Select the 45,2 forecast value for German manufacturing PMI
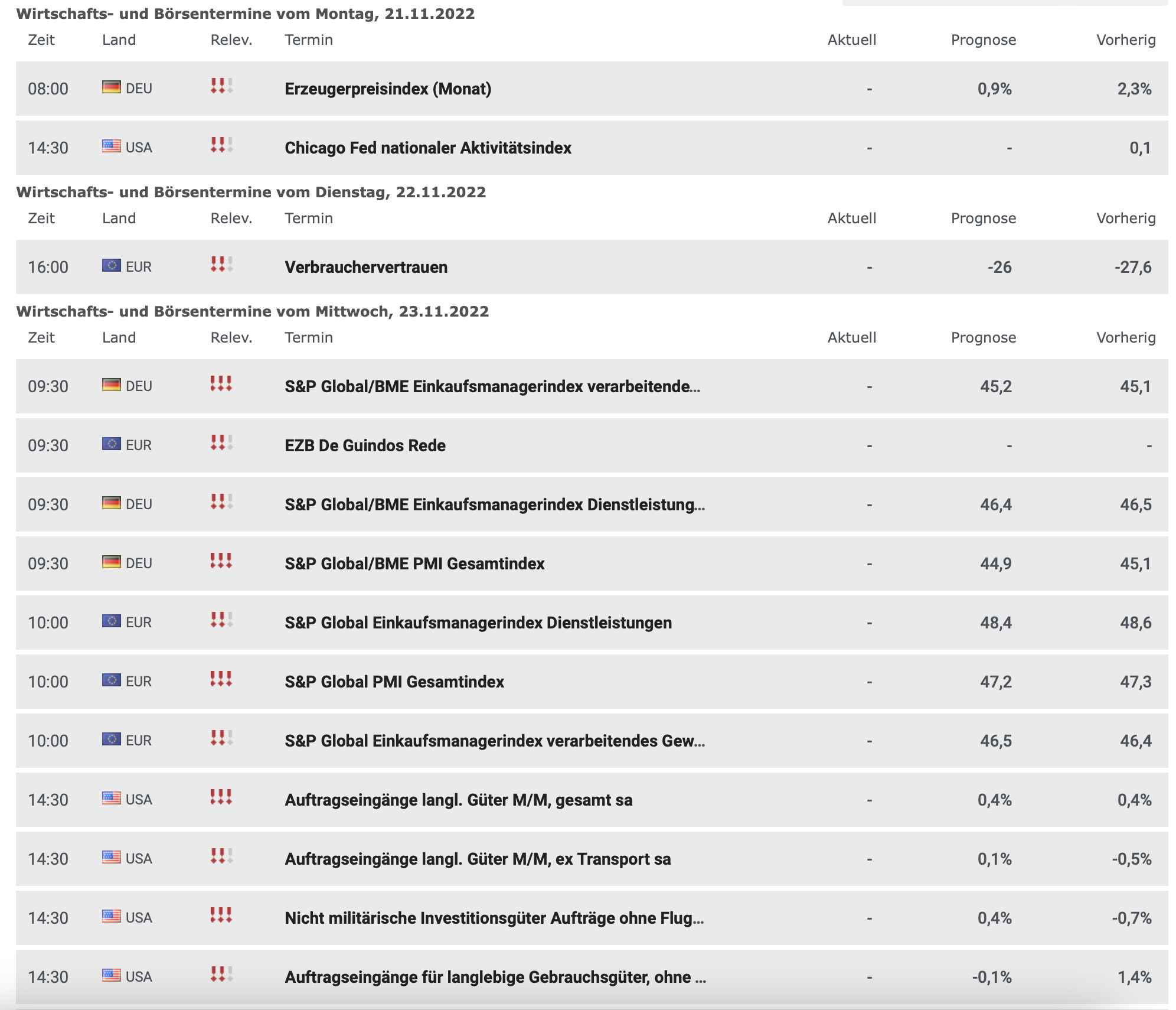Screen dimensions: 1176x1010 tap(996, 386)
